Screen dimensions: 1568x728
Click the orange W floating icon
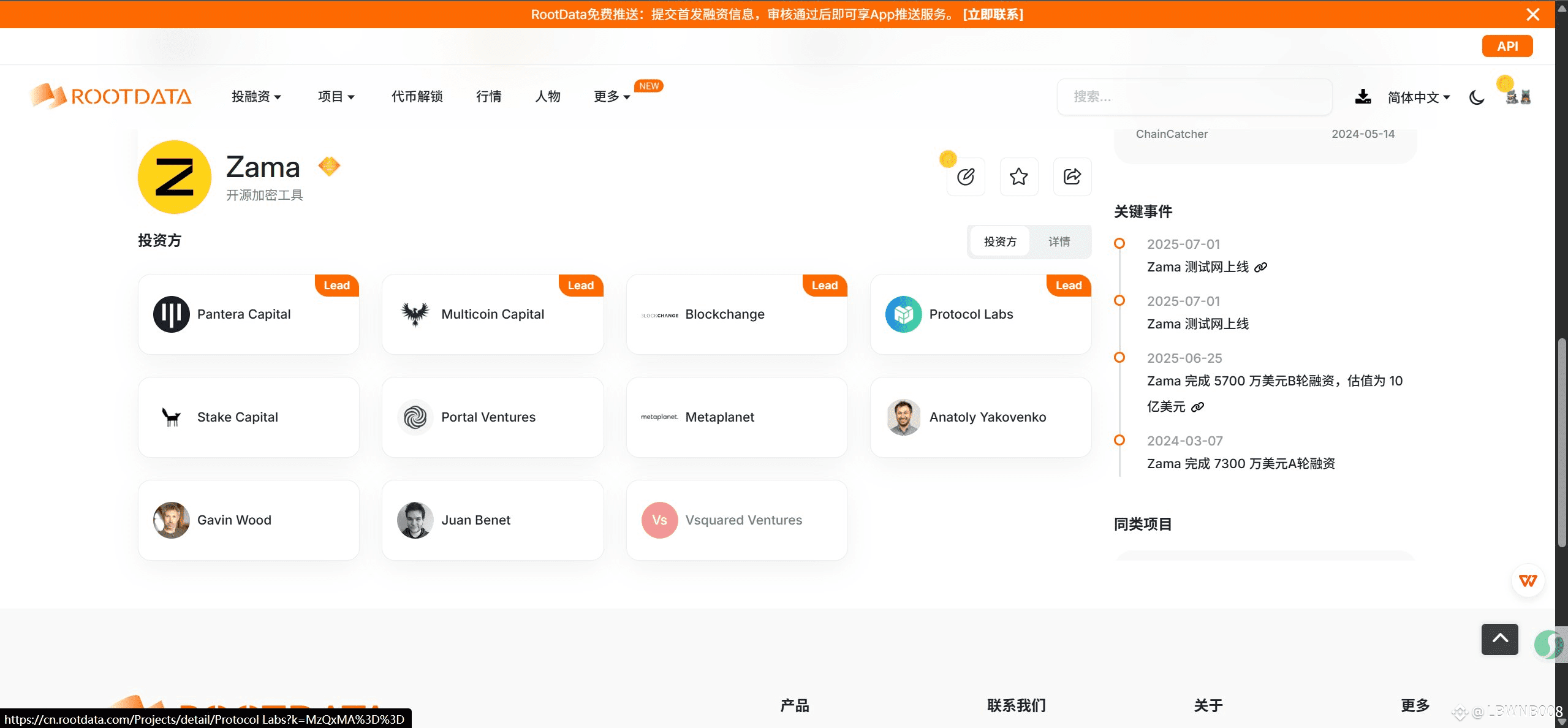pos(1528,580)
